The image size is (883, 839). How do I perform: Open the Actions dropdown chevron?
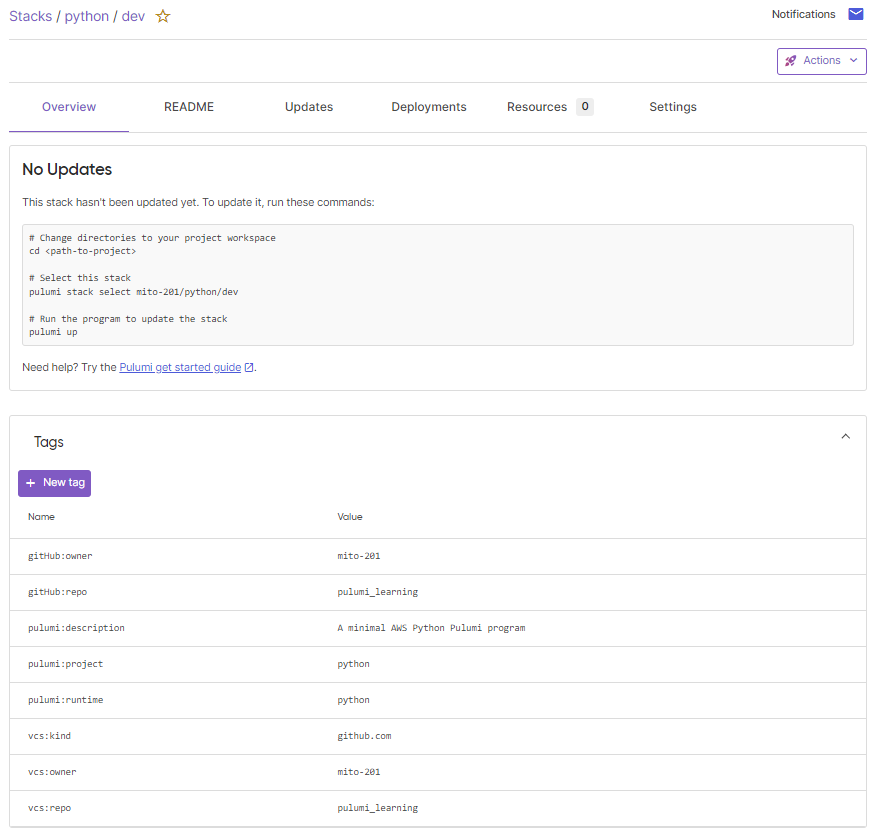pos(854,60)
